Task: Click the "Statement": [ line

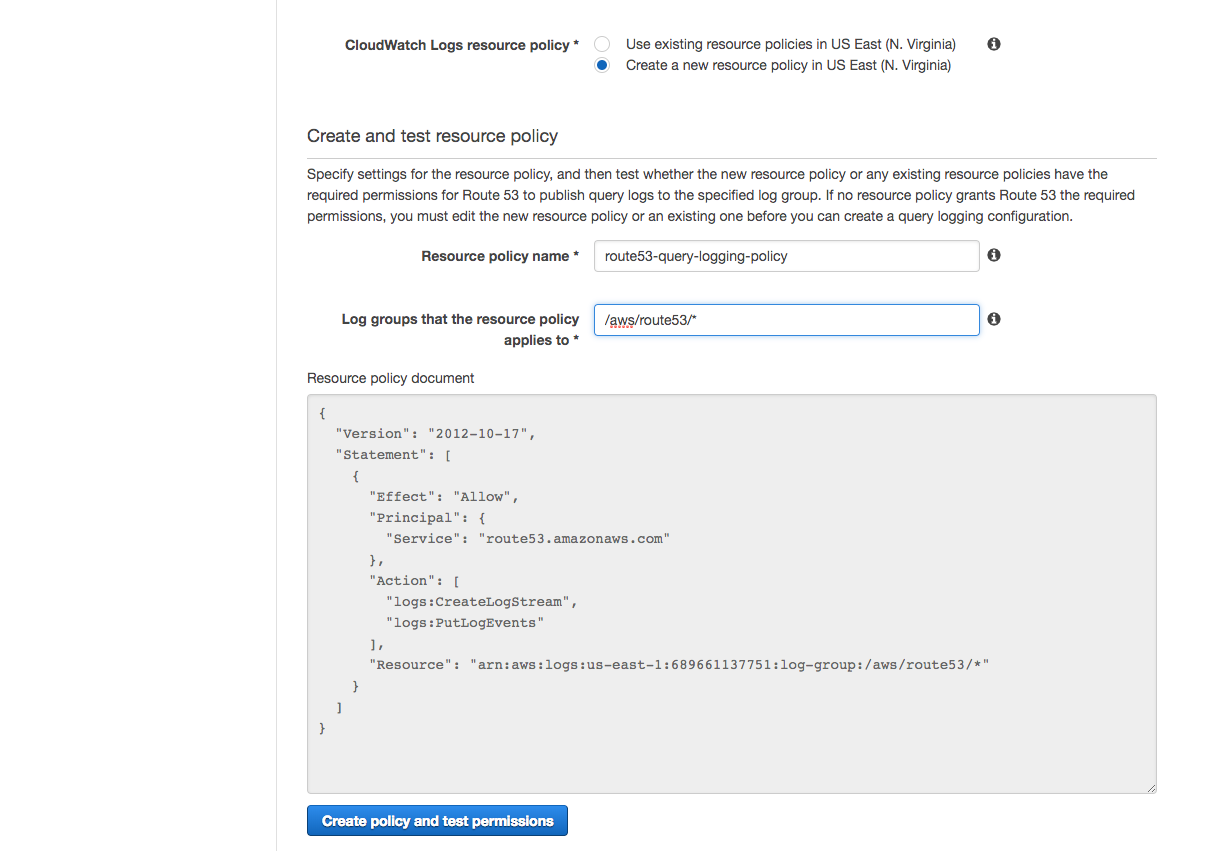Action: tap(394, 455)
